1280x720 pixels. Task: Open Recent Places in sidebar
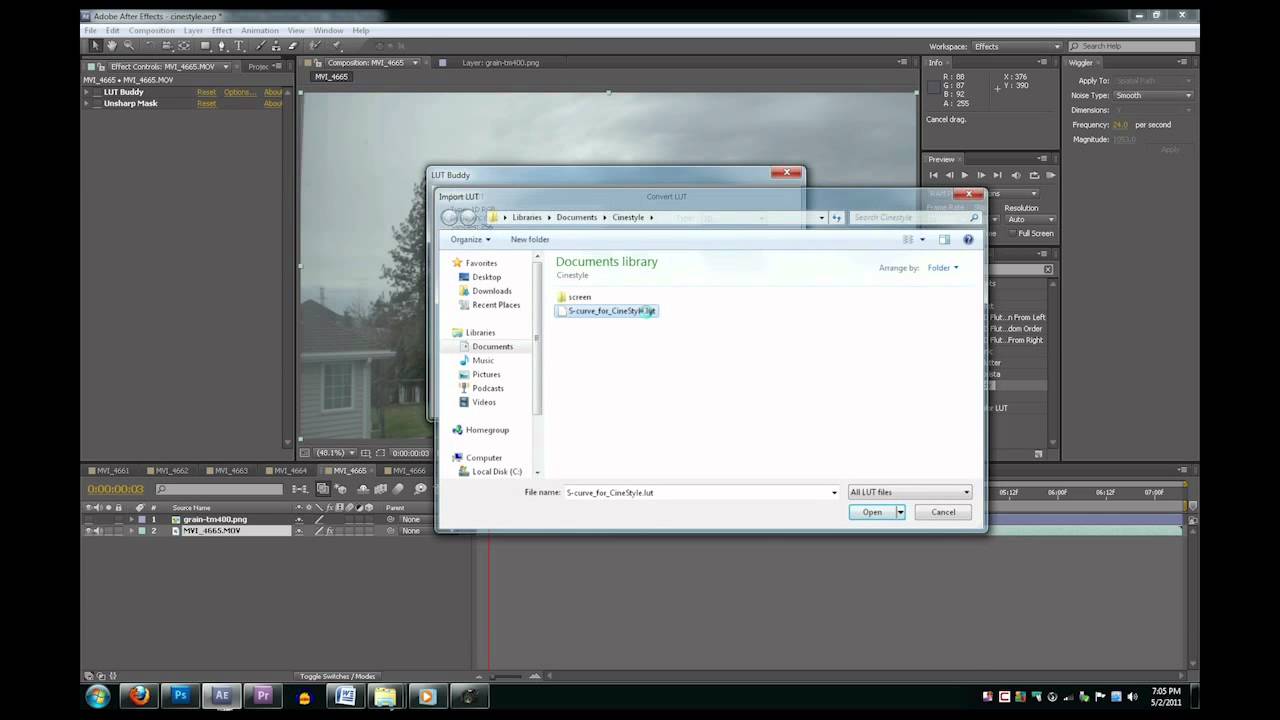click(489, 305)
